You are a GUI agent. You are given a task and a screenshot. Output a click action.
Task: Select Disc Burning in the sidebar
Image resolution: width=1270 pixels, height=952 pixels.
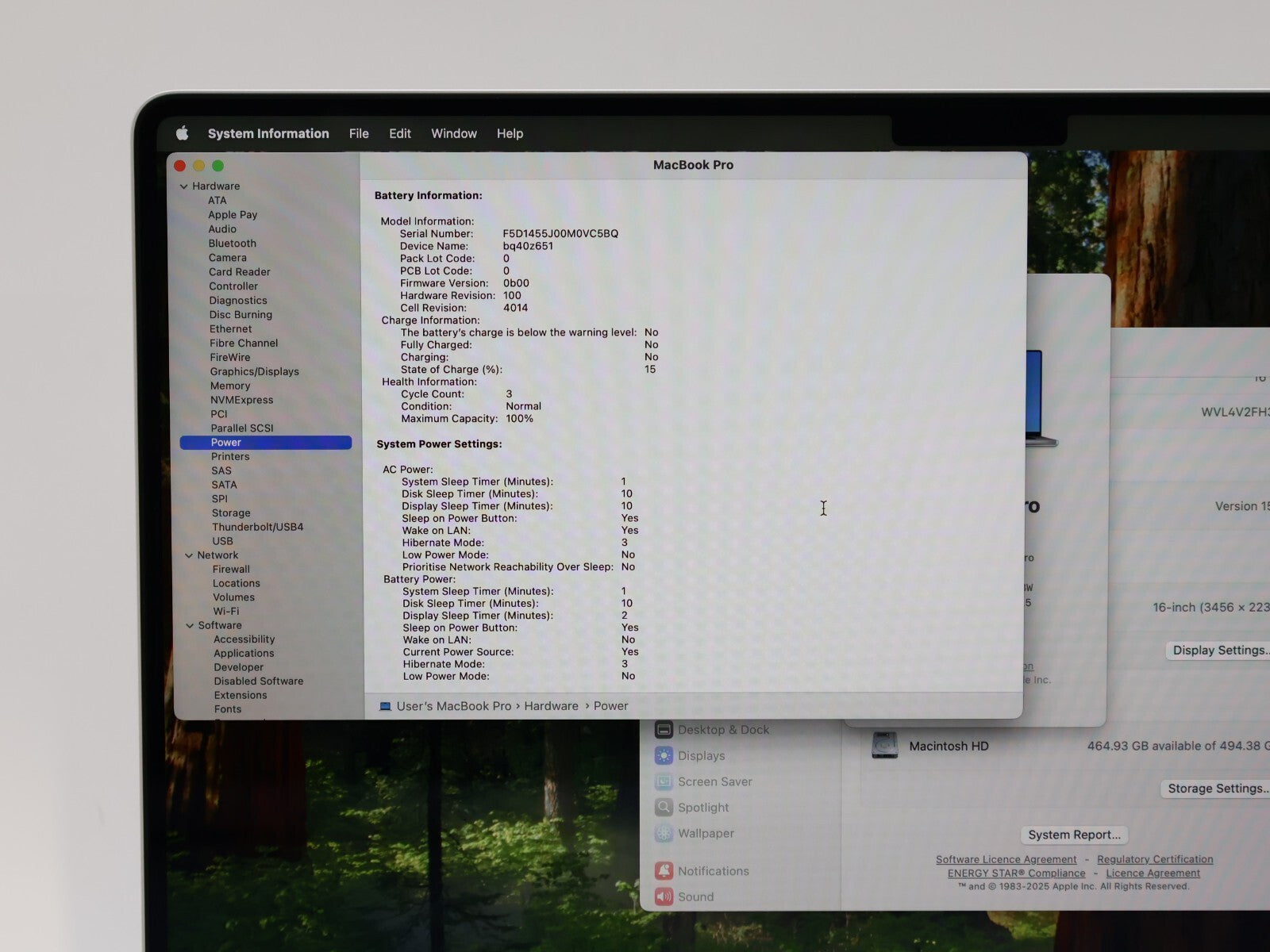coord(241,314)
